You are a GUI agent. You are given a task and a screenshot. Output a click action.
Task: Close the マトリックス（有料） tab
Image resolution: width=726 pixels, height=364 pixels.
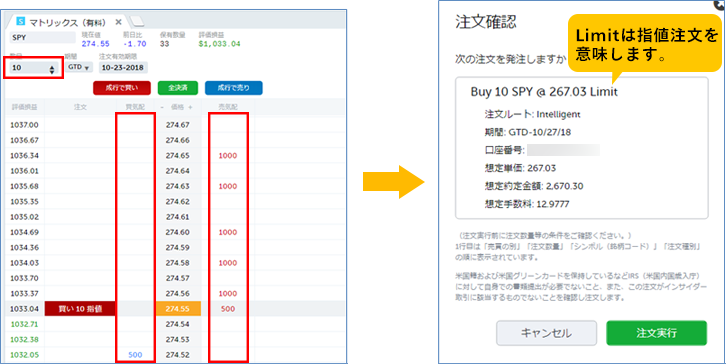click(119, 22)
